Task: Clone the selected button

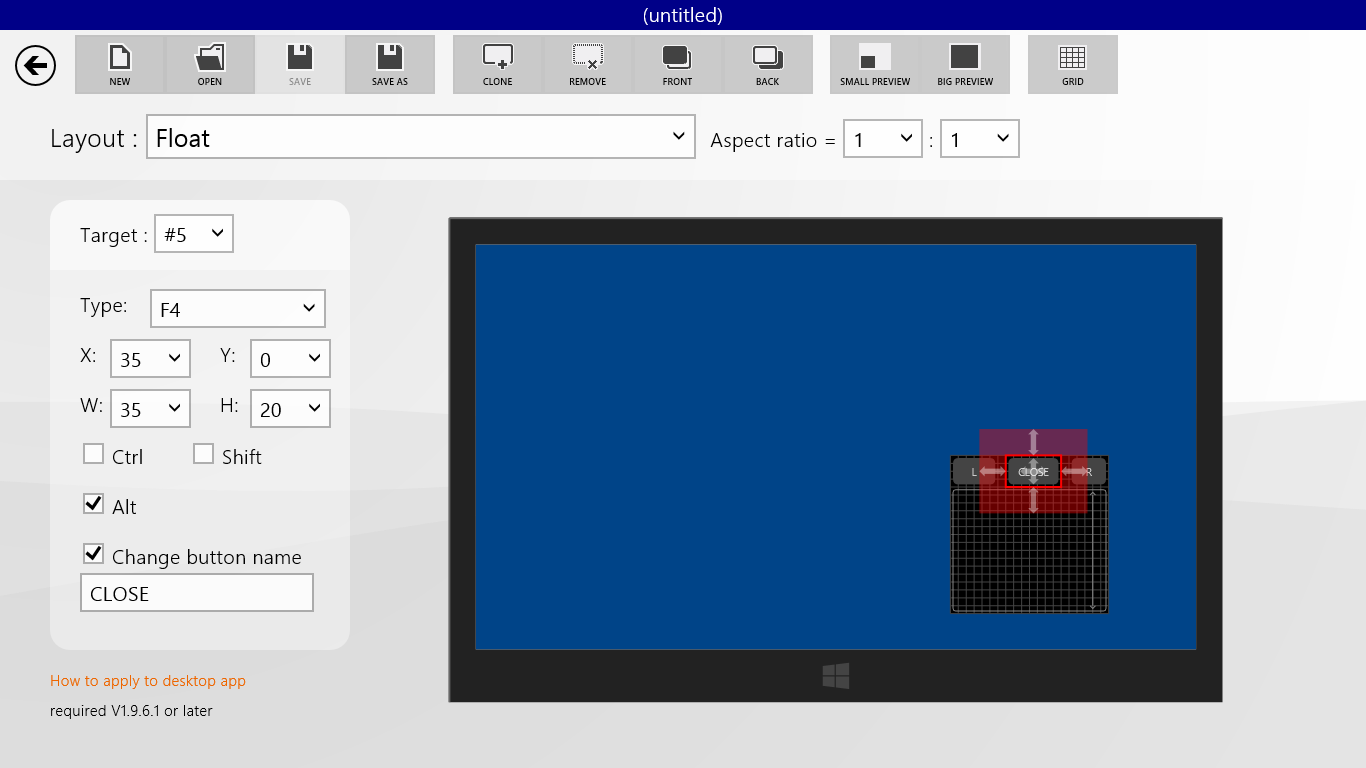Action: click(x=496, y=64)
